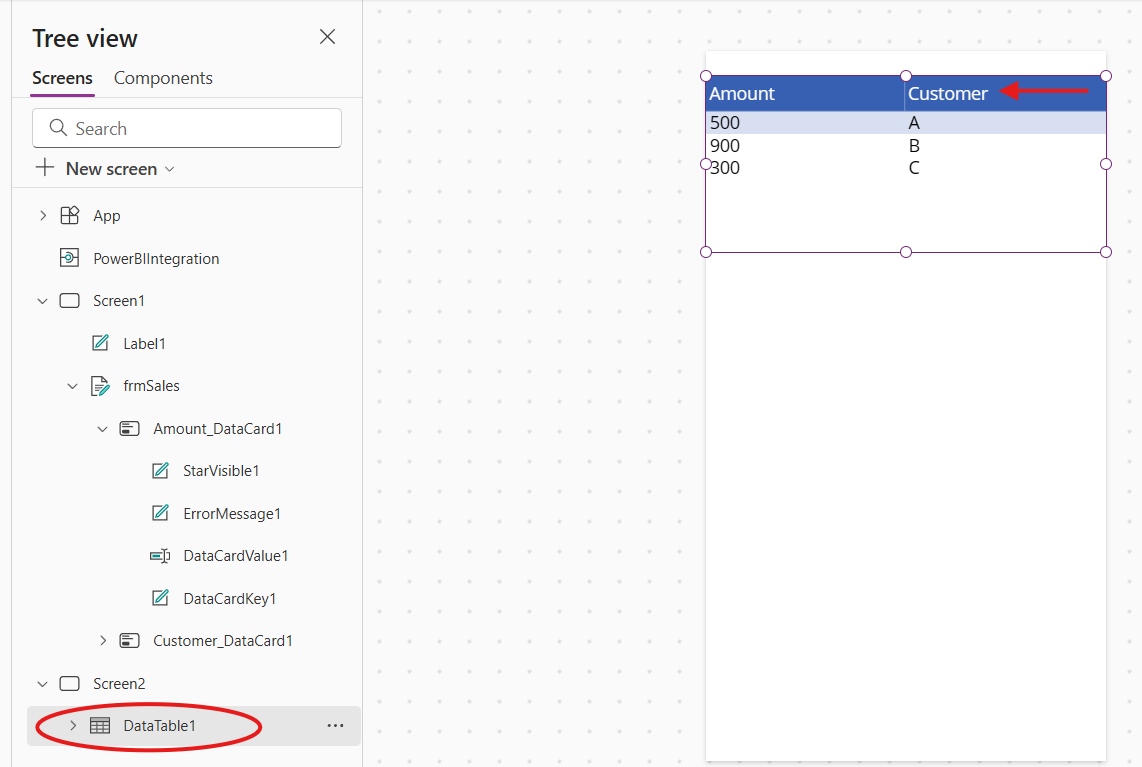The width and height of the screenshot is (1142, 767).
Task: Click the magnifier search icon
Action: pos(58,128)
